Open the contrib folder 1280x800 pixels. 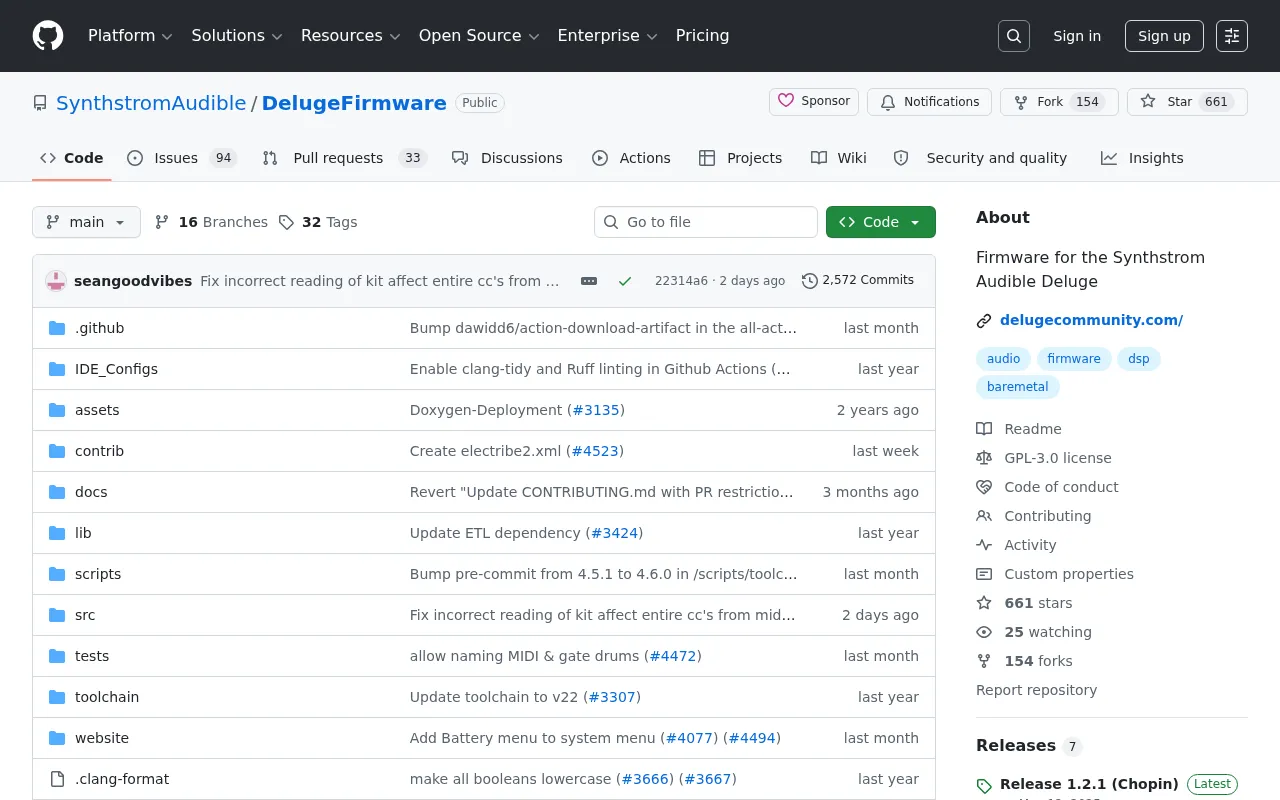(x=100, y=451)
